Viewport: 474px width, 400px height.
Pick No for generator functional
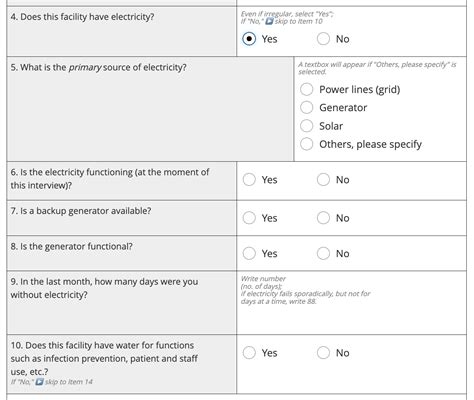coord(323,253)
